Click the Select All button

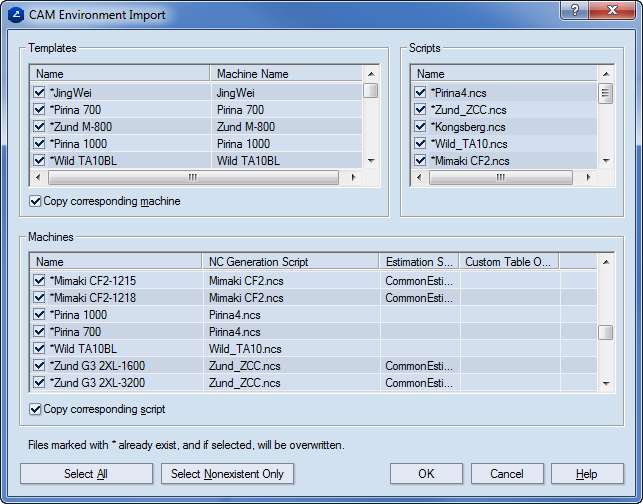pyautogui.click(x=86, y=474)
